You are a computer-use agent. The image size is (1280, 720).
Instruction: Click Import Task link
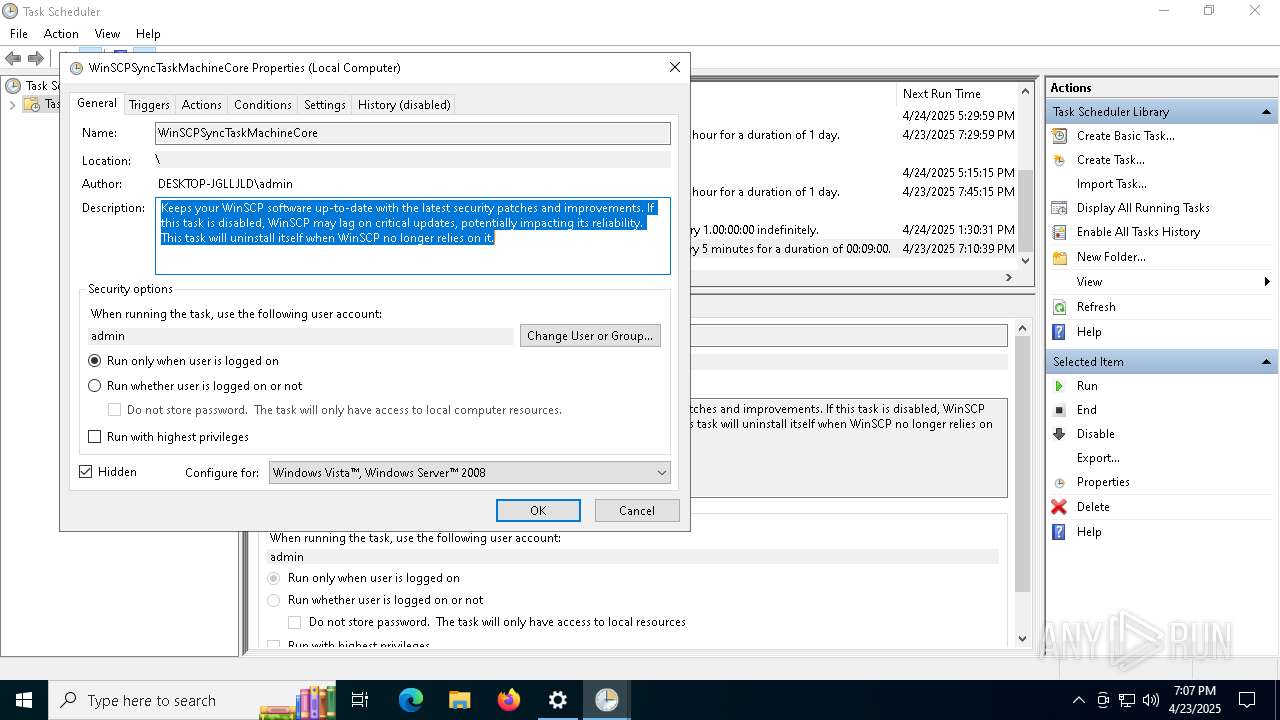[x=1111, y=184]
